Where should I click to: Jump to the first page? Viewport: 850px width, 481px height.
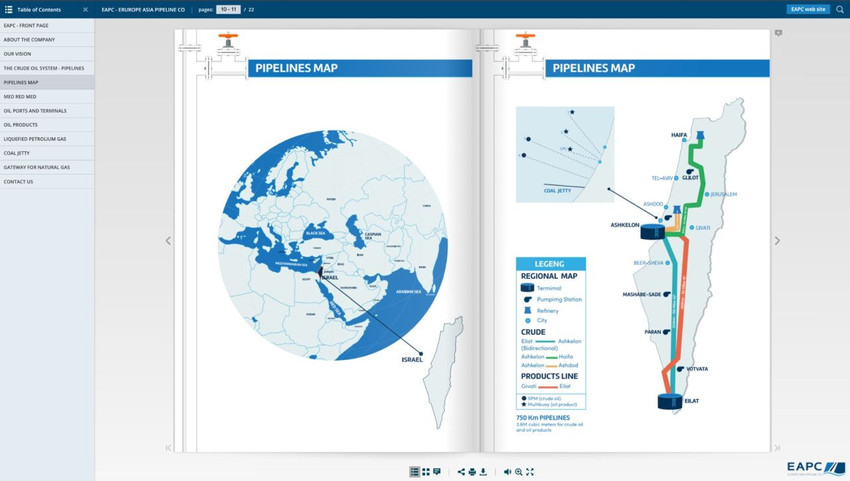click(168, 447)
